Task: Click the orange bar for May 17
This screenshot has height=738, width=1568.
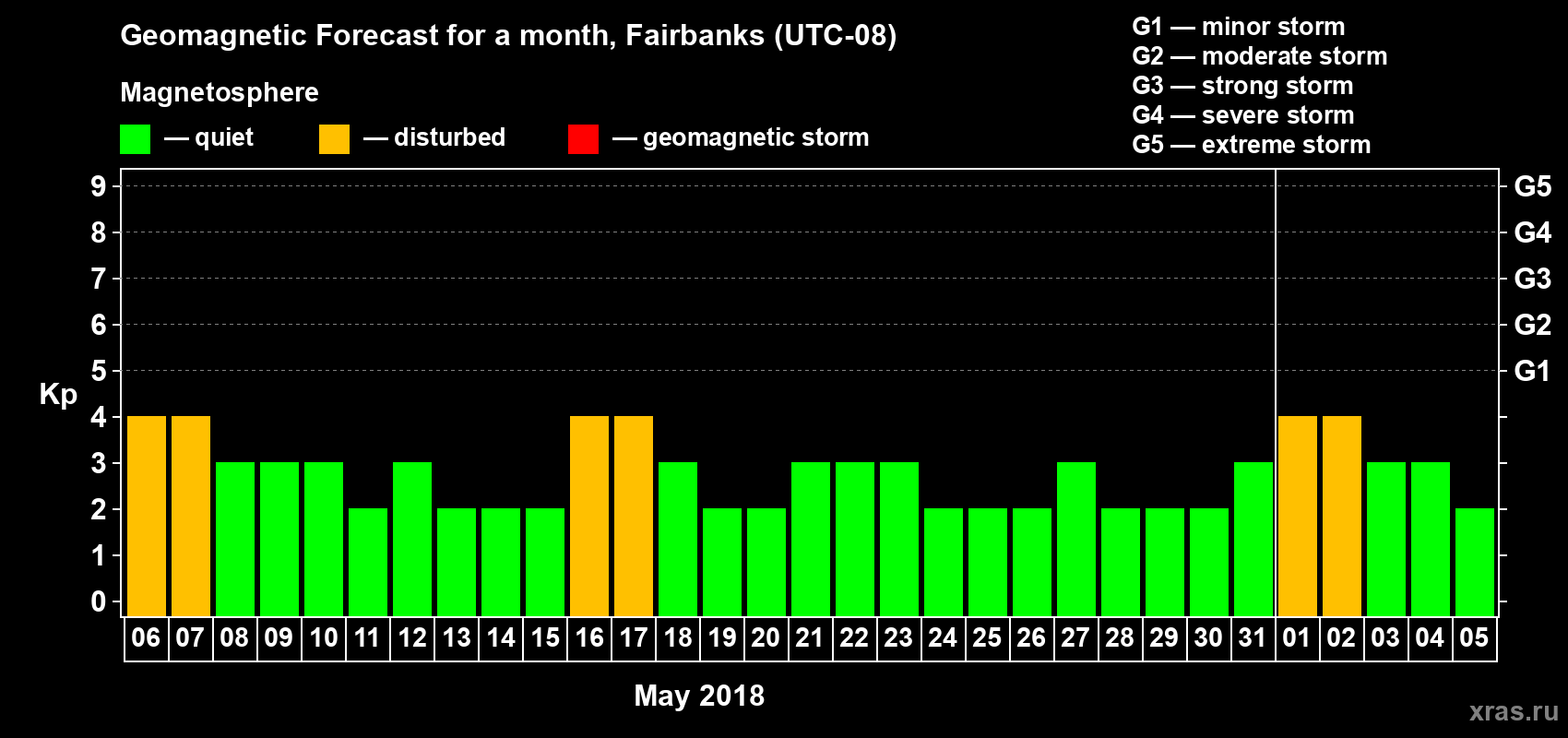Action: 634,517
